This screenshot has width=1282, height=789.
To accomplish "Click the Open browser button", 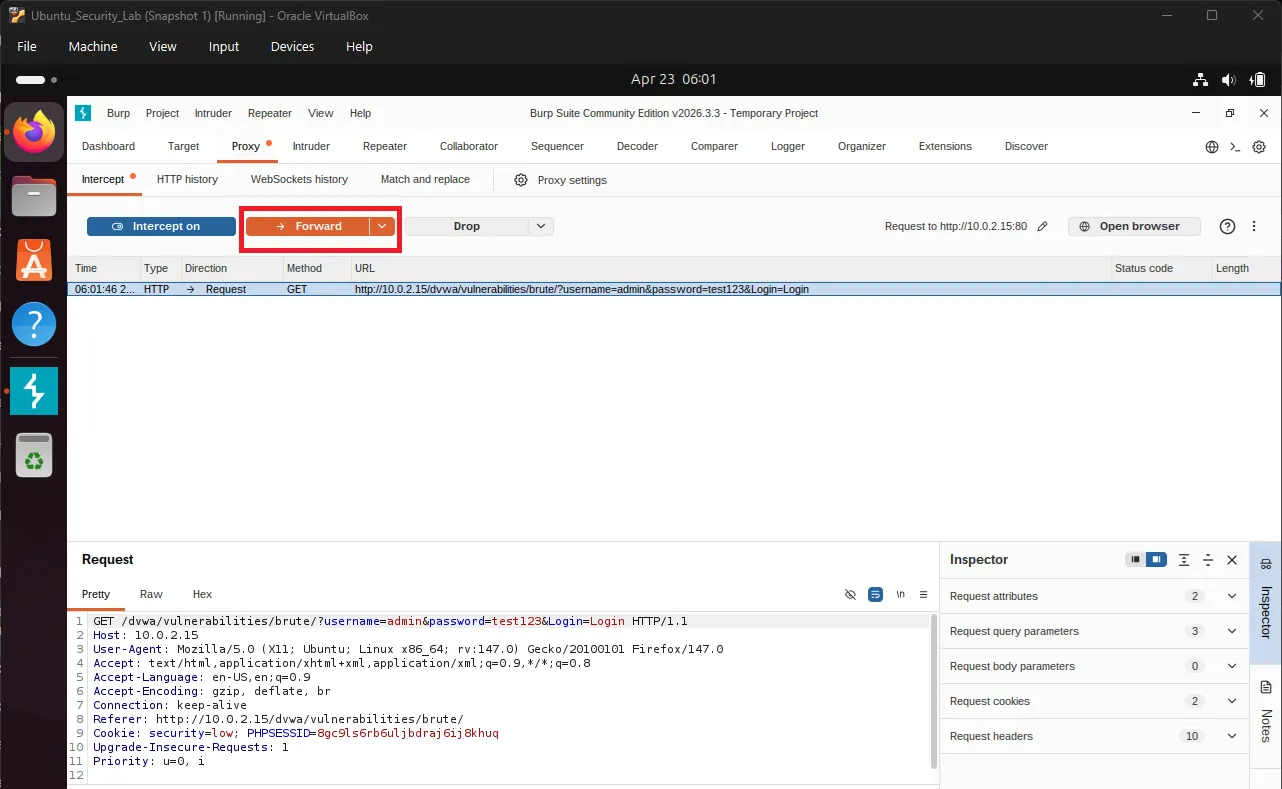I will tap(1134, 226).
